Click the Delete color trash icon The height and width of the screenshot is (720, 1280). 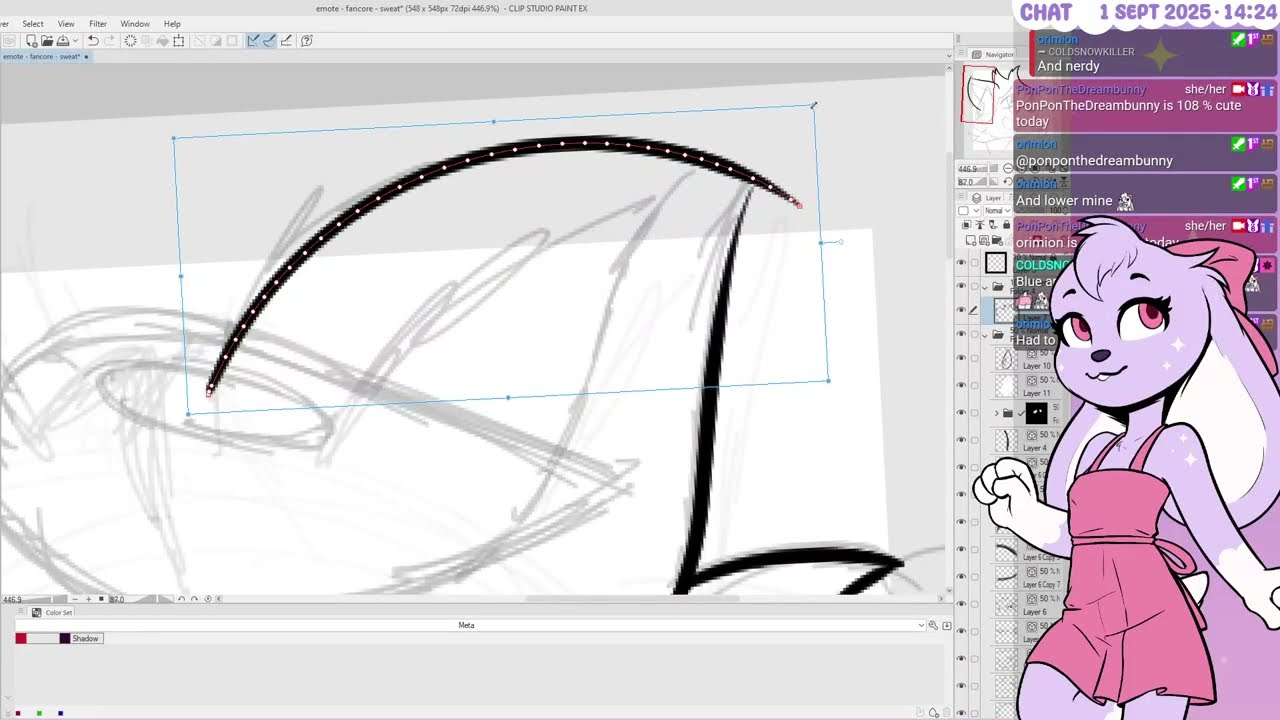click(946, 713)
